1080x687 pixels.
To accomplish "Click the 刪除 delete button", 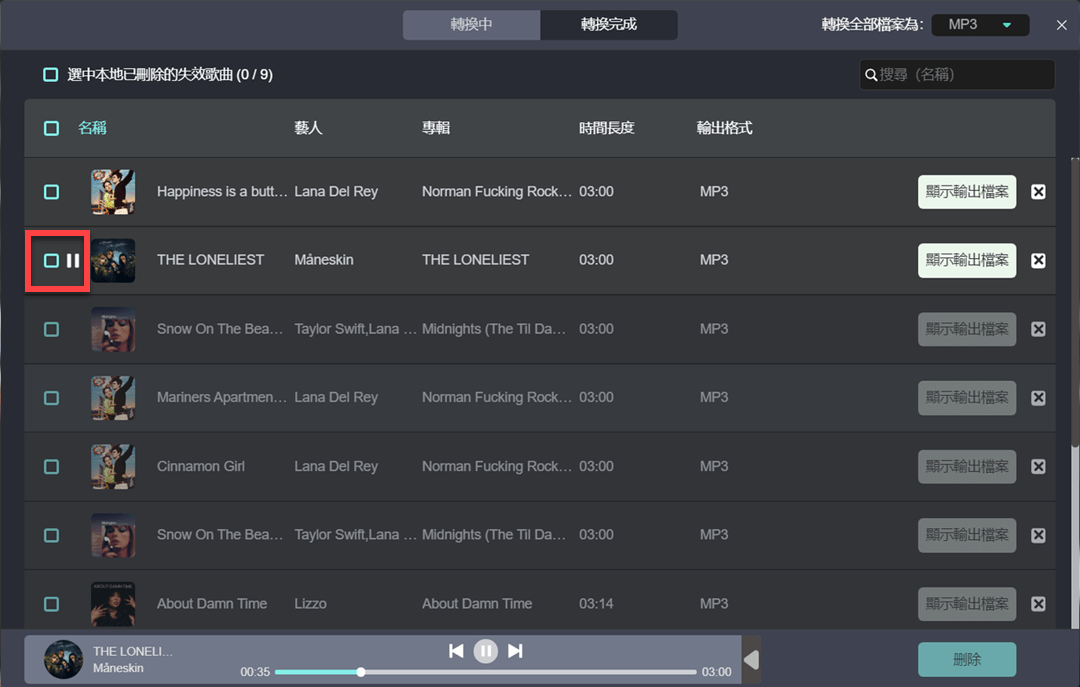I will coord(966,659).
